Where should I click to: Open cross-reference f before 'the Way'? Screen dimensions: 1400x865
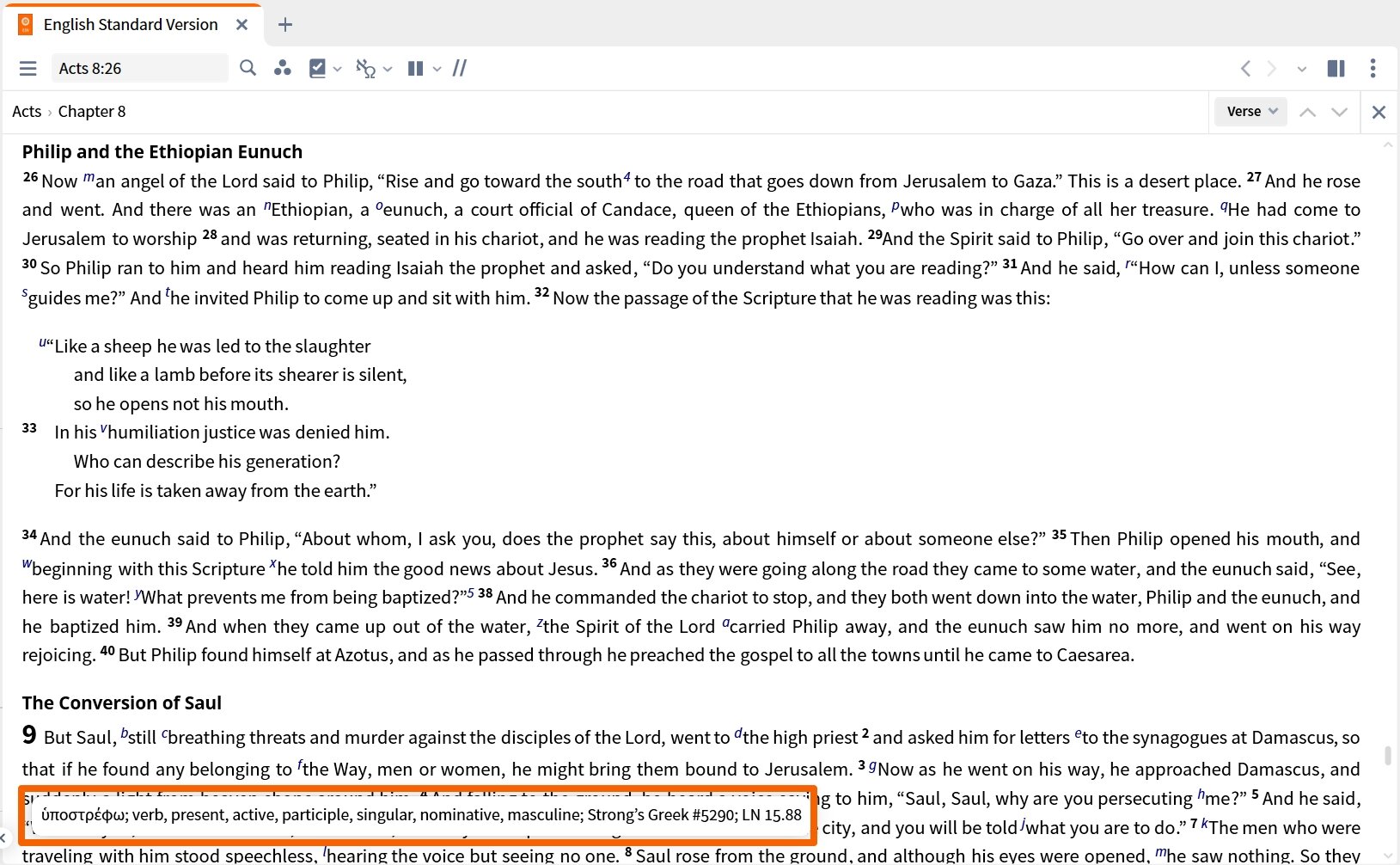pos(300,764)
